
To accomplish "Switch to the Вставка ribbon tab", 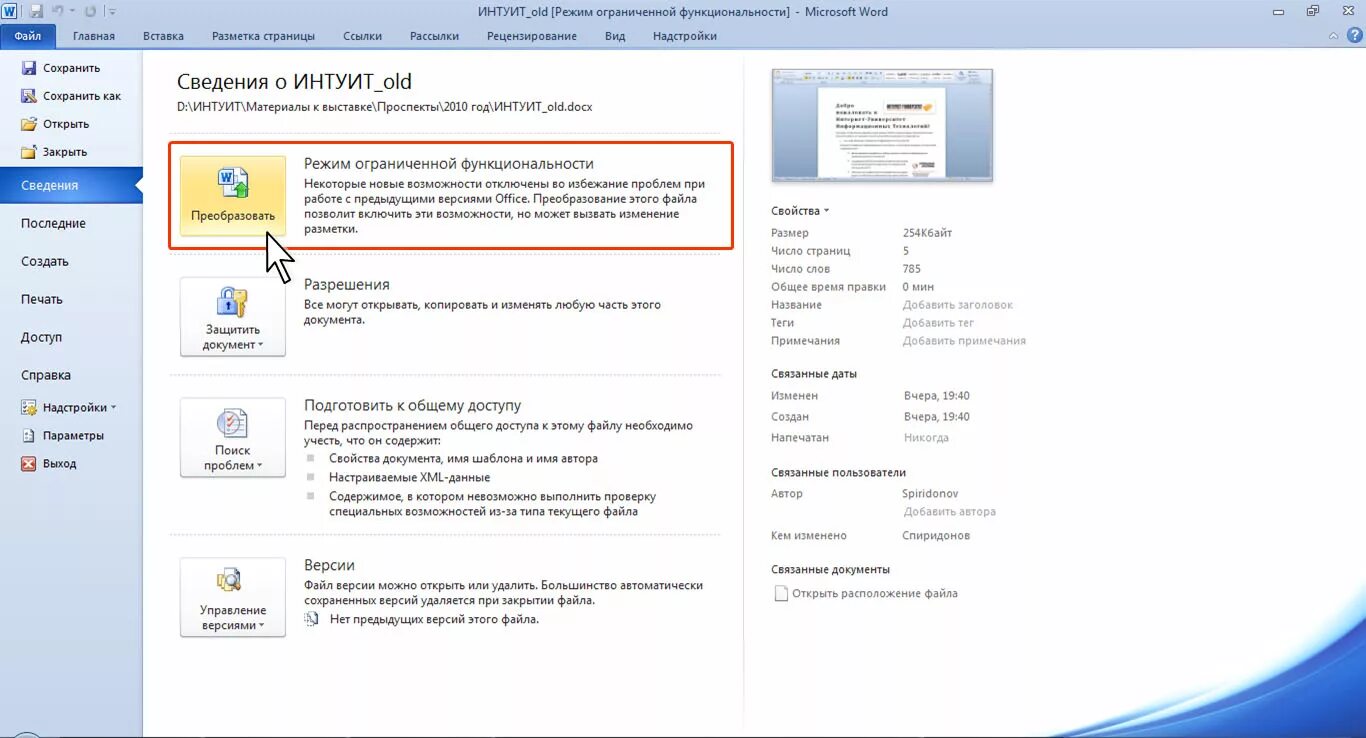I will [x=163, y=36].
